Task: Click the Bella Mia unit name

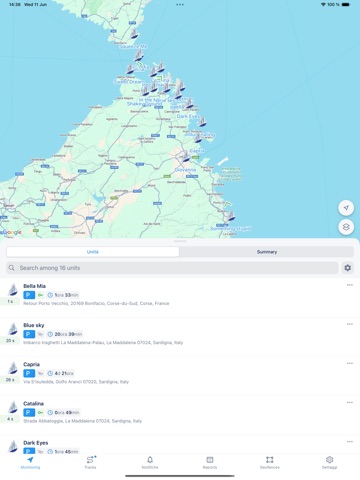Action: point(34,286)
